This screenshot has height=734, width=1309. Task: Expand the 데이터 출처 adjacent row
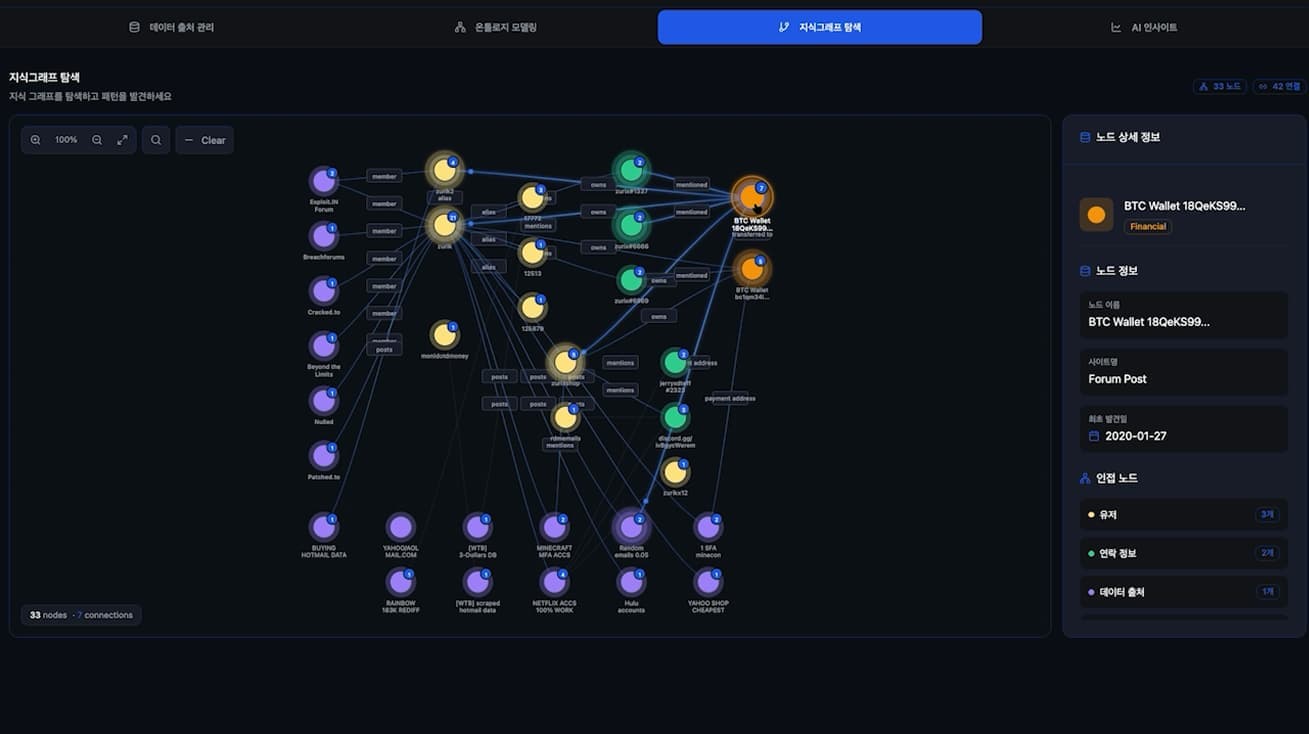tap(1183, 592)
